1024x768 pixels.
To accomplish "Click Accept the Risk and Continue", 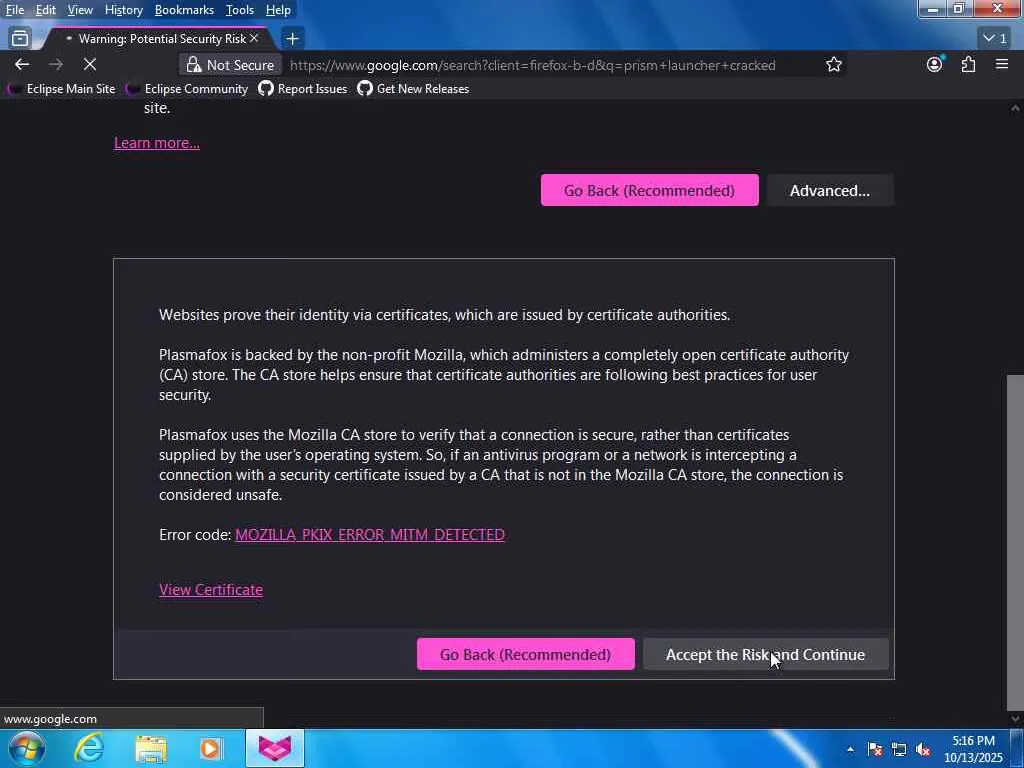I will [x=765, y=654].
